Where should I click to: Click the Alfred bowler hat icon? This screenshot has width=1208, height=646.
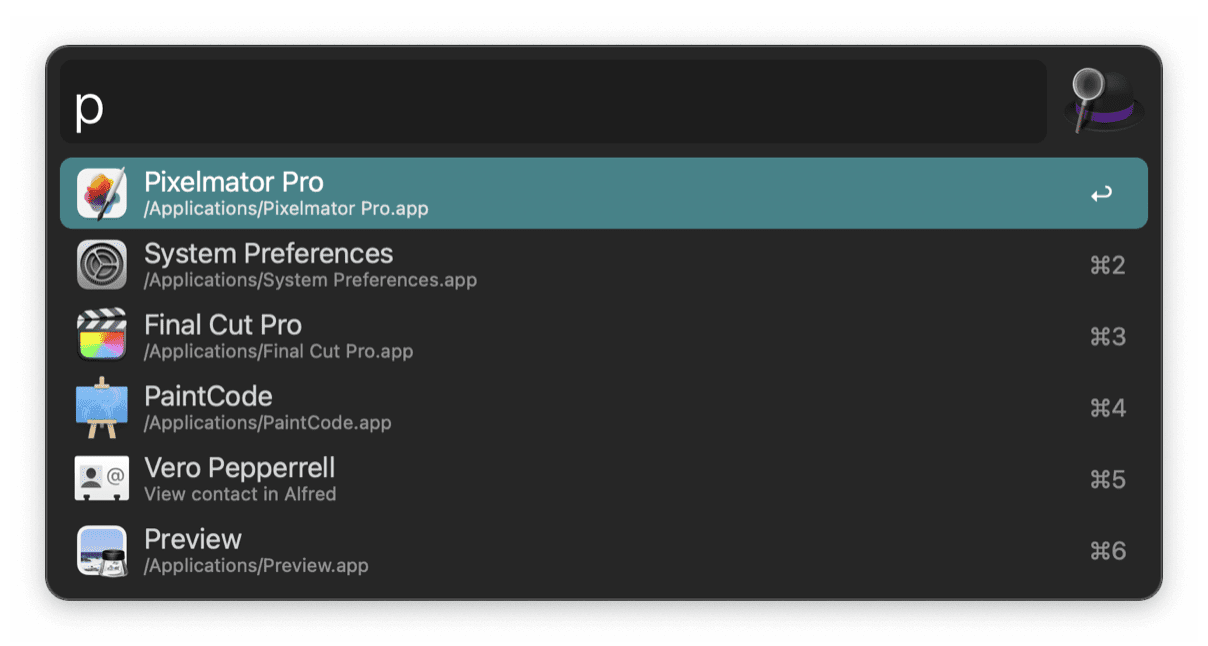point(1104,100)
